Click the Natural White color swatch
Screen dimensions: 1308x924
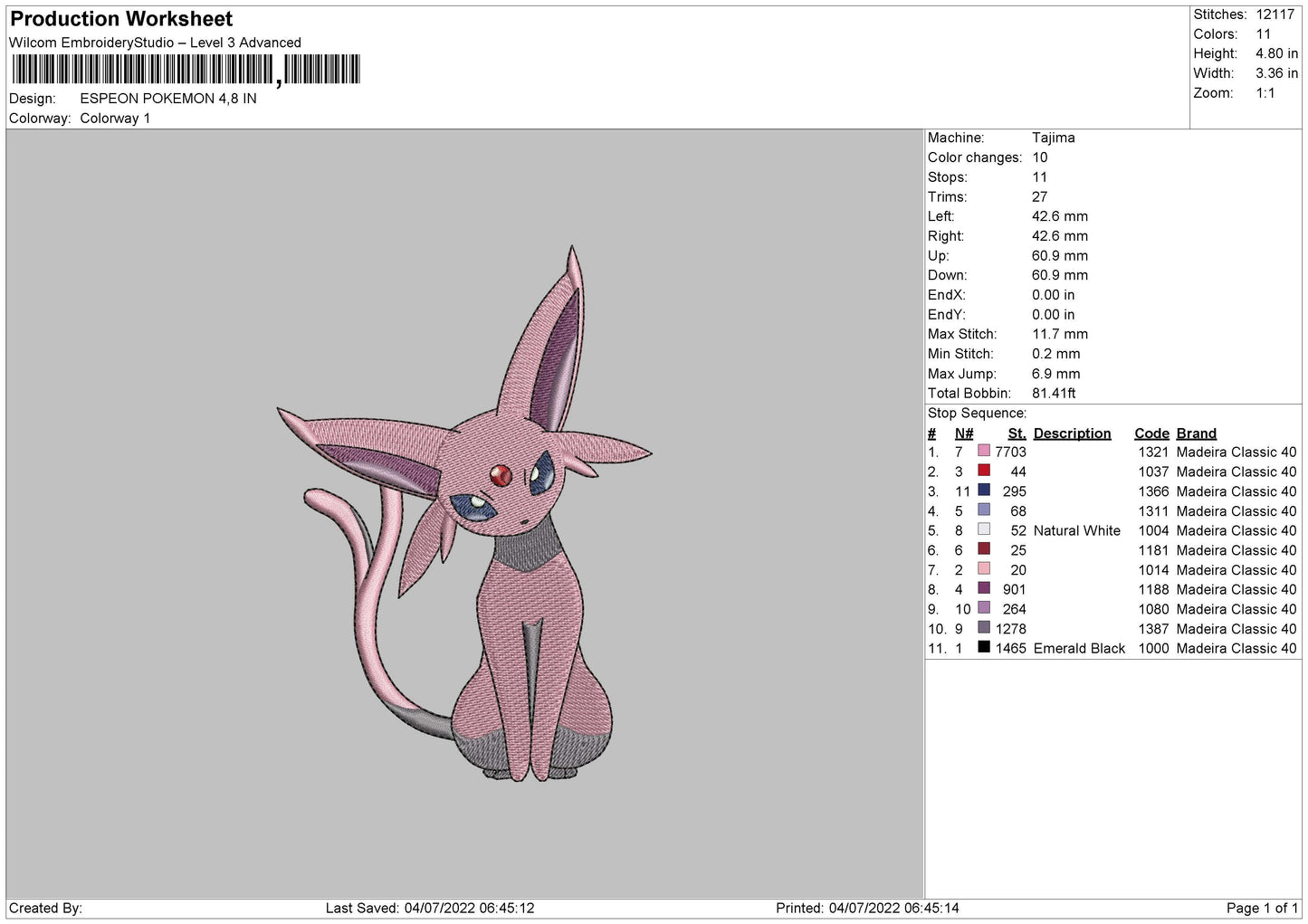tap(984, 529)
